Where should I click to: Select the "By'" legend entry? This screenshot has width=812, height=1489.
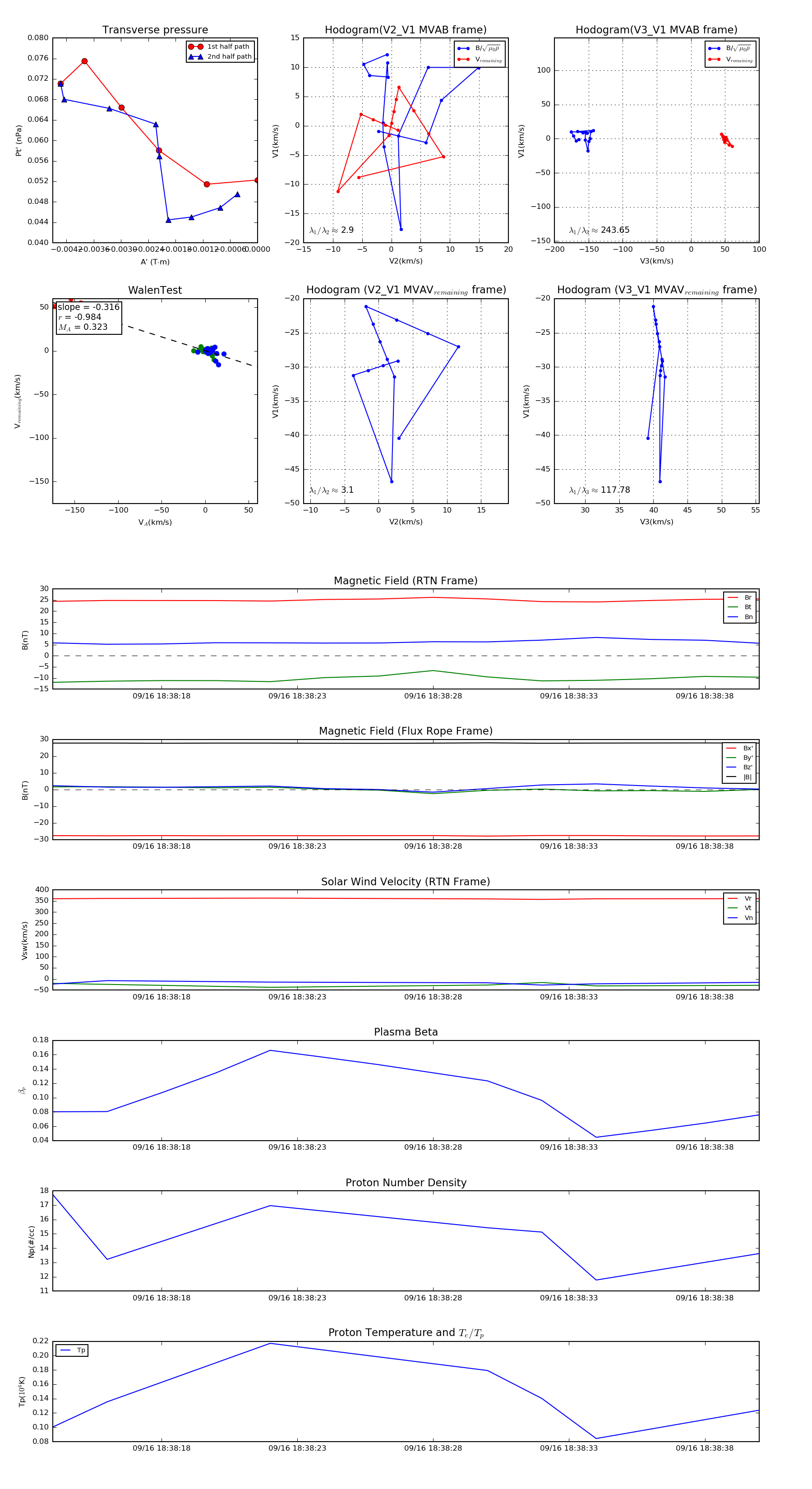pos(739,758)
